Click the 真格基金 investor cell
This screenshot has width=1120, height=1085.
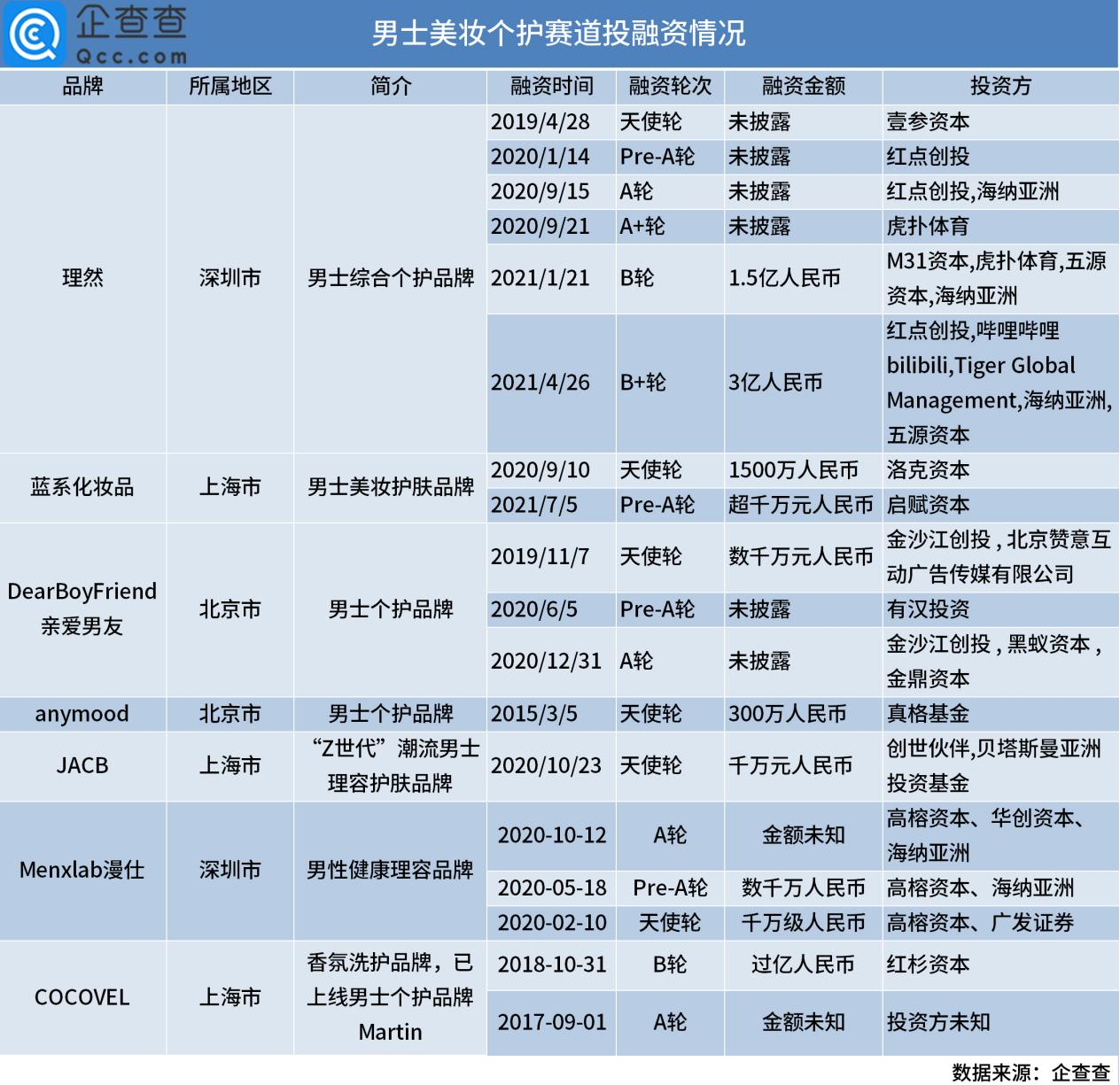click(x=1001, y=714)
